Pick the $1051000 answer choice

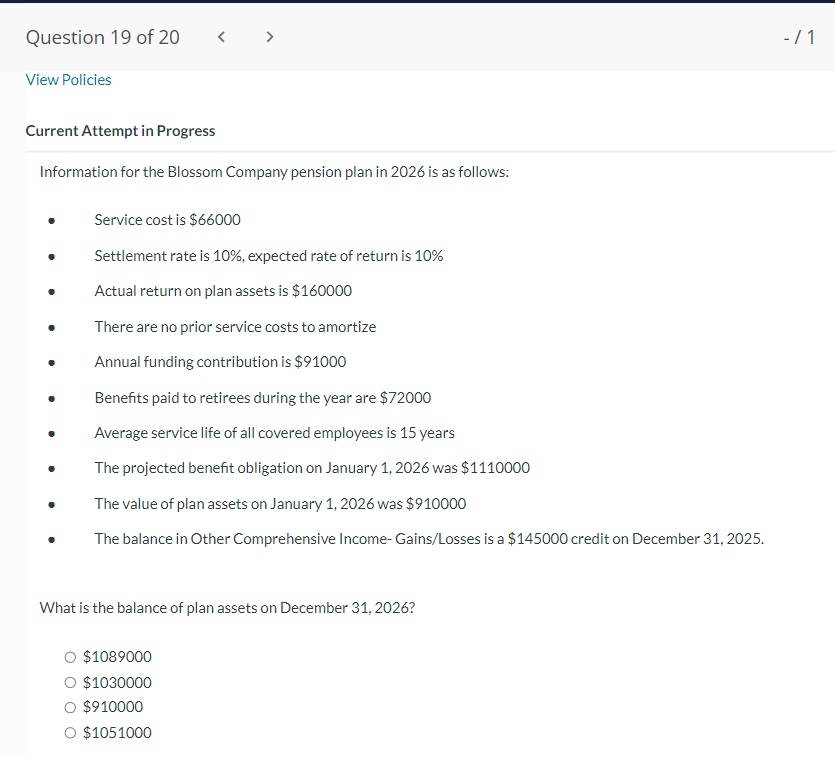point(70,733)
